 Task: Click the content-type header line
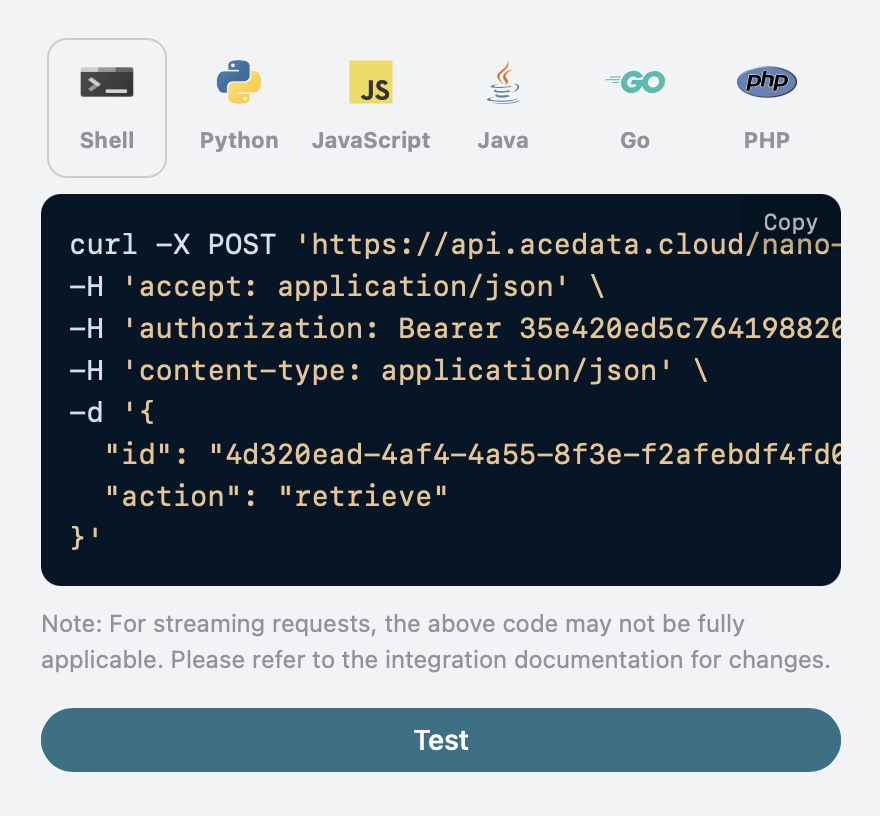(x=388, y=371)
